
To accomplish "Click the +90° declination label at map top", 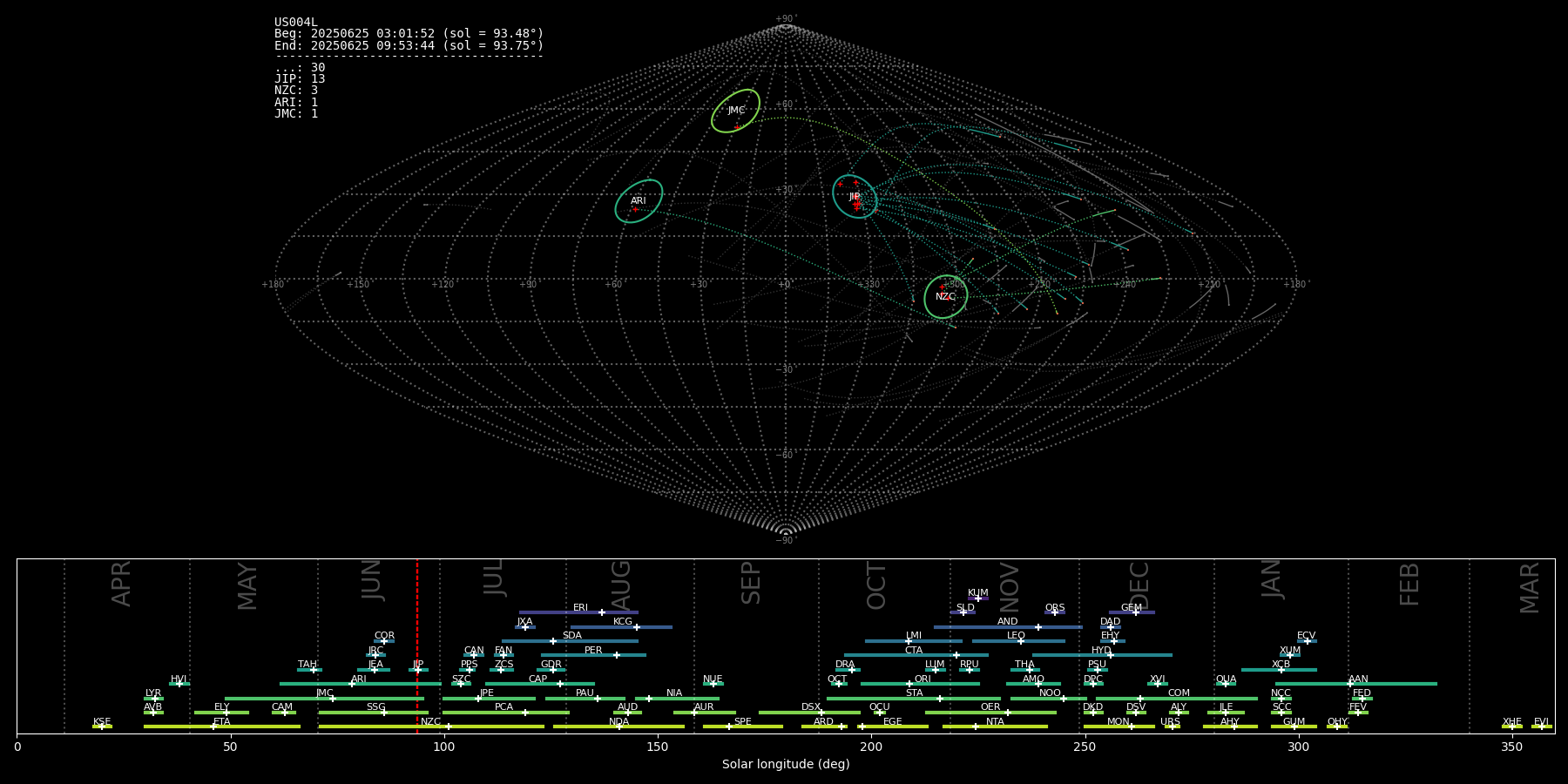I will [786, 19].
